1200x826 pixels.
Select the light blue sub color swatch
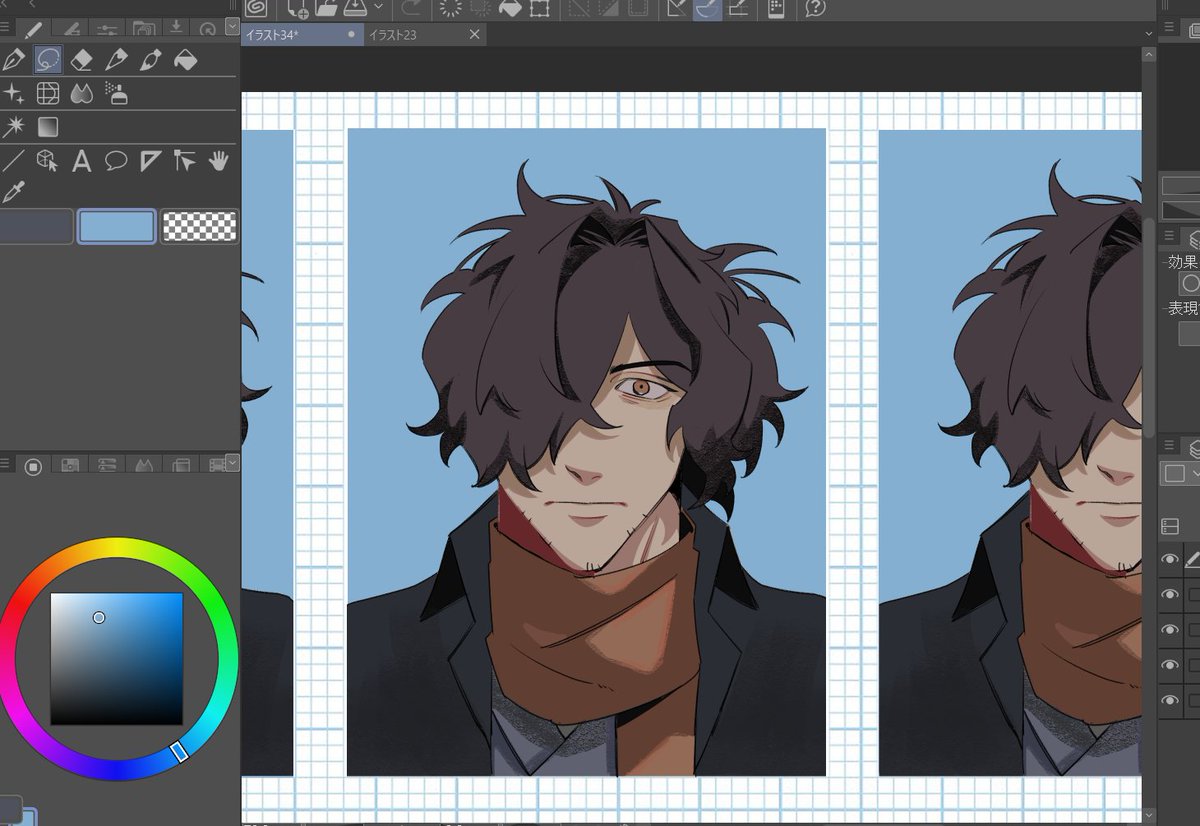coord(117,226)
